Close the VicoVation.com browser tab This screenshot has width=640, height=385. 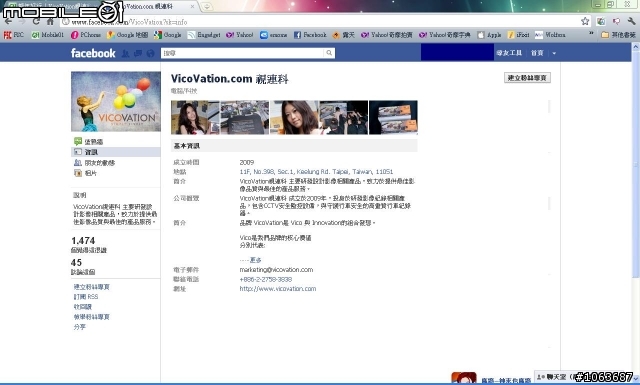tap(193, 7)
